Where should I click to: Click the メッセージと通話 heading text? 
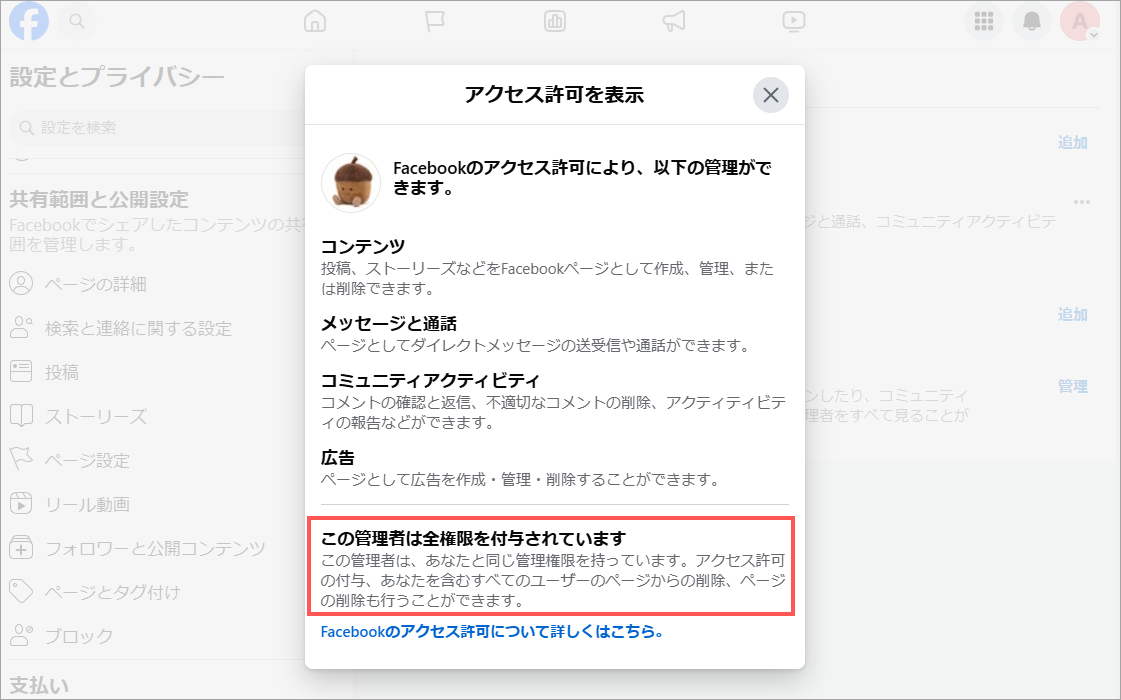[388, 324]
